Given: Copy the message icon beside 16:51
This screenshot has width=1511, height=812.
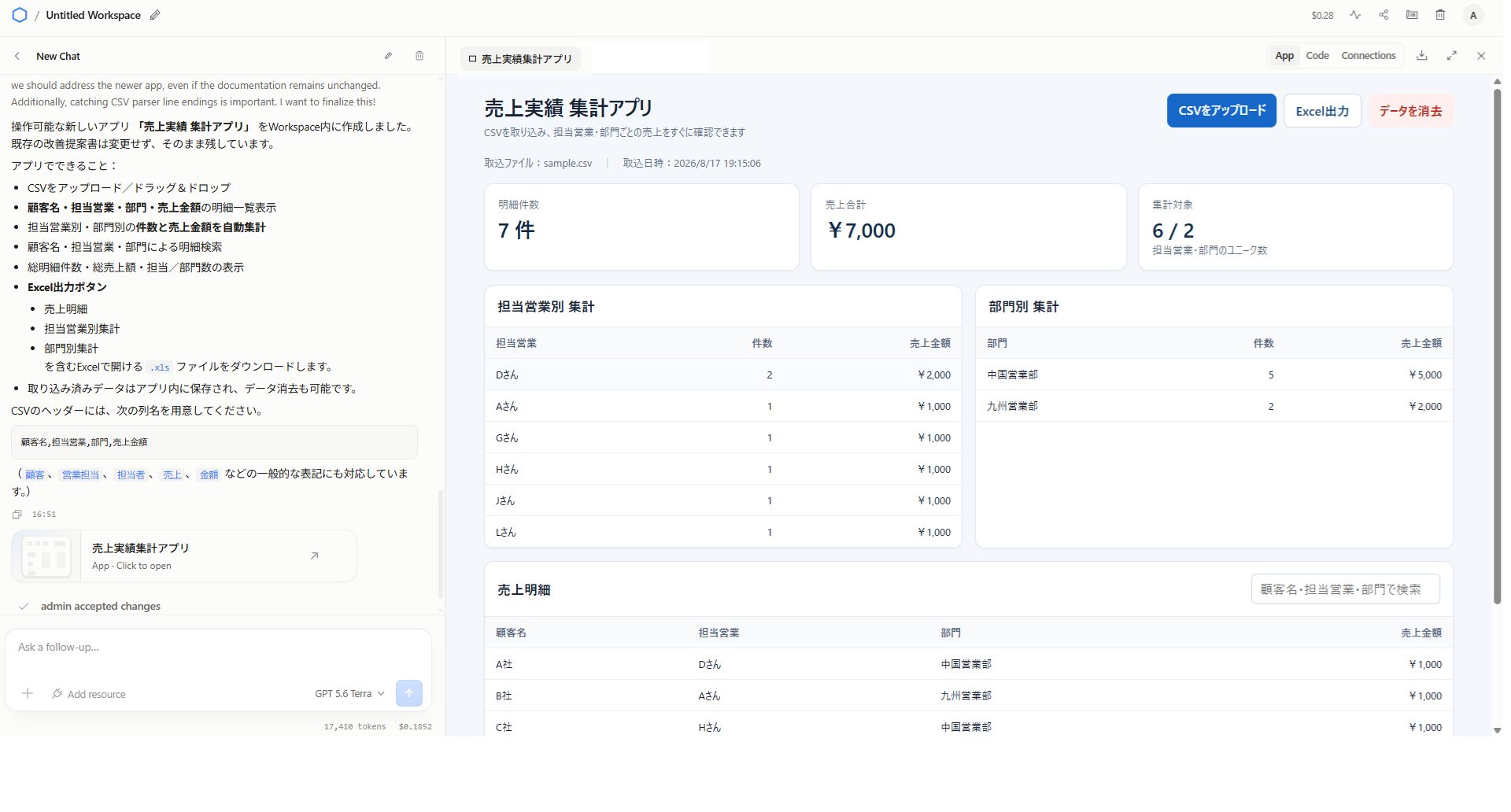Looking at the screenshot, I should click(x=17, y=515).
